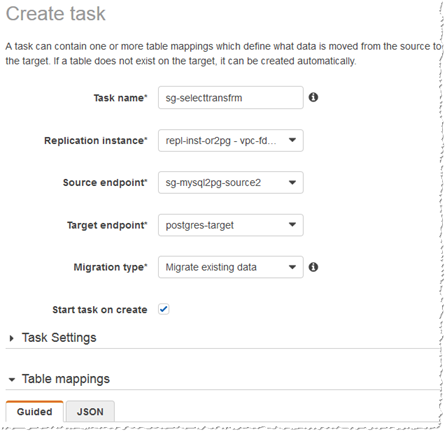This screenshot has width=445, height=431.
Task: Click the Task name label
Action: point(120,98)
